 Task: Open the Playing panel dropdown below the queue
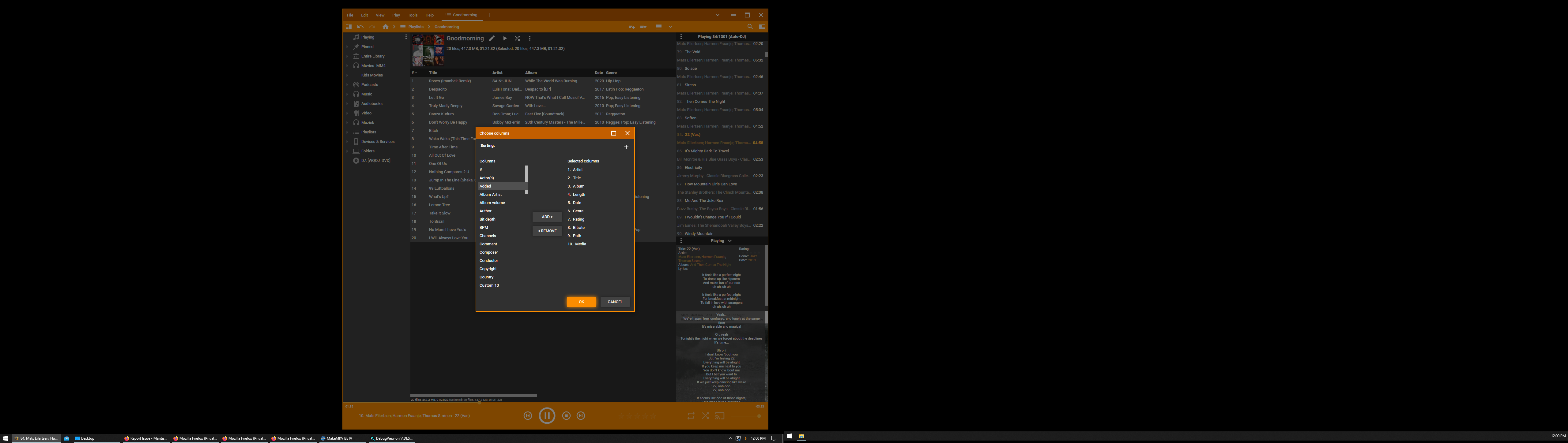(x=730, y=241)
